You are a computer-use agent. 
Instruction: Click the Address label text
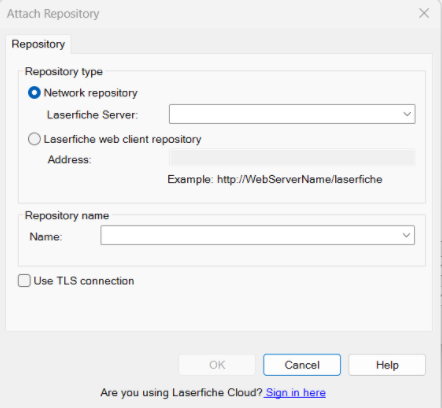[x=69, y=159]
